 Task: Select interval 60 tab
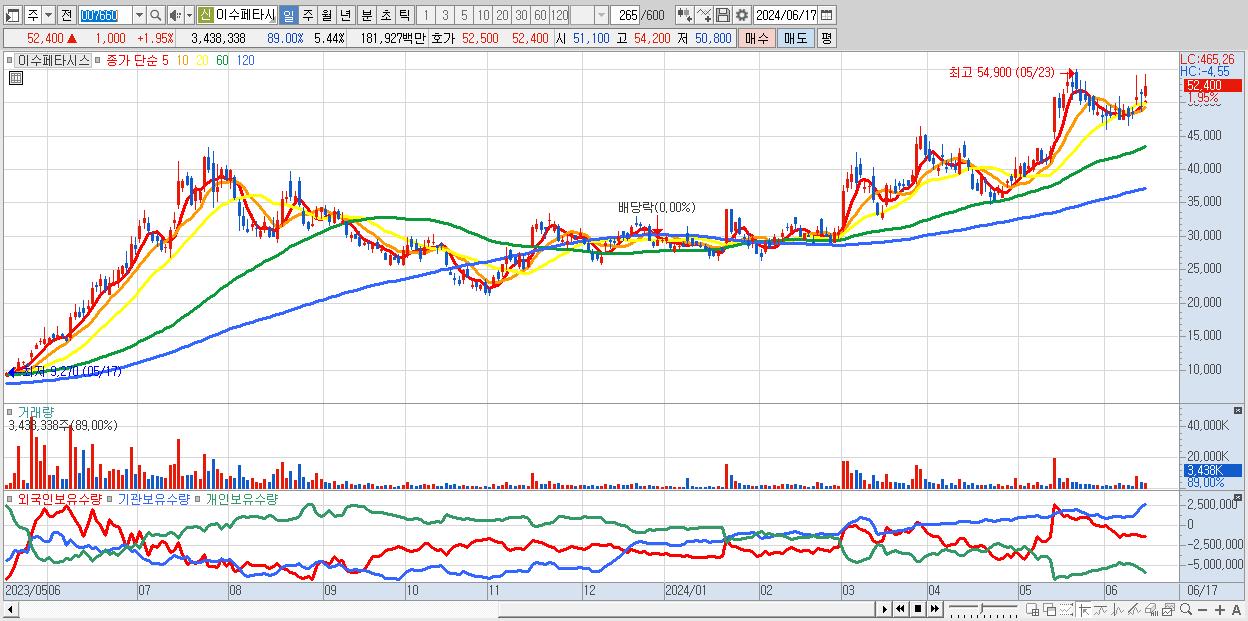(540, 15)
